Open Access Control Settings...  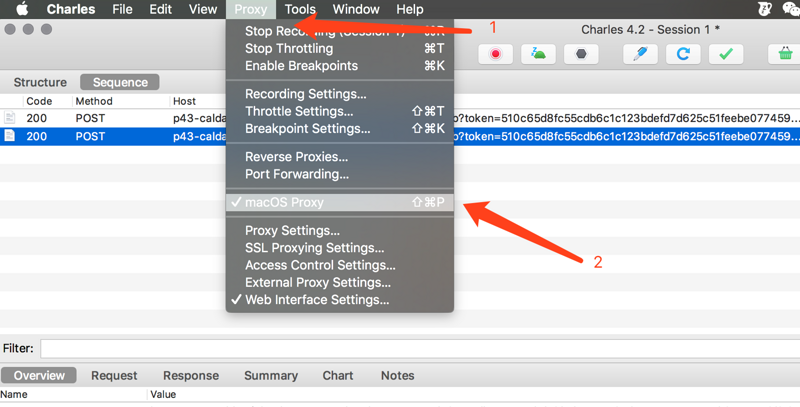tap(340, 265)
